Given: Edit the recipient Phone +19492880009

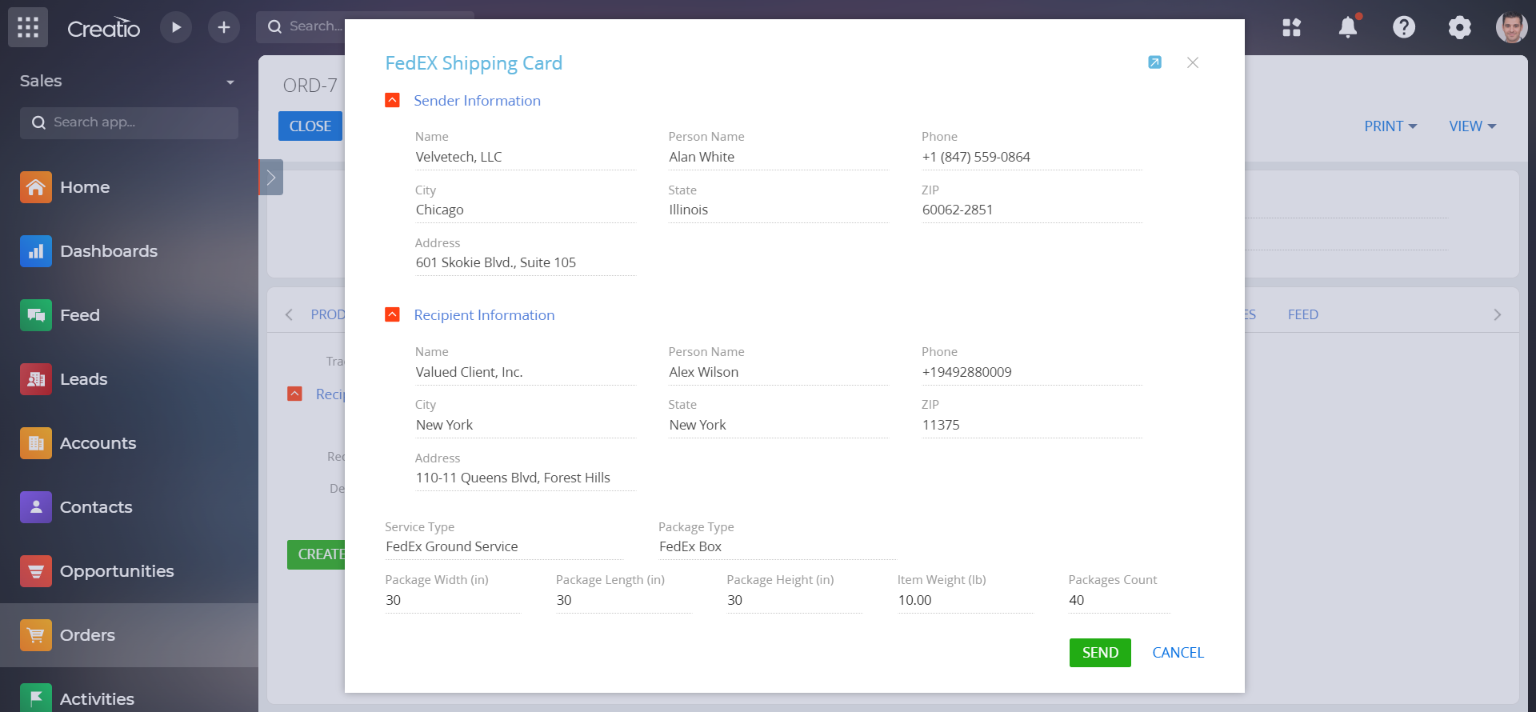Looking at the screenshot, I should coord(1031,372).
